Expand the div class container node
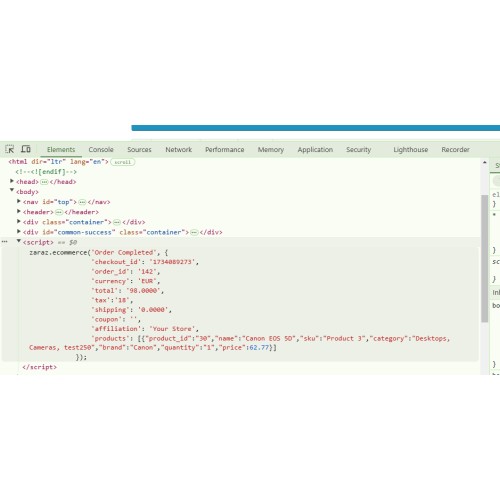500x500 pixels. (19, 221)
